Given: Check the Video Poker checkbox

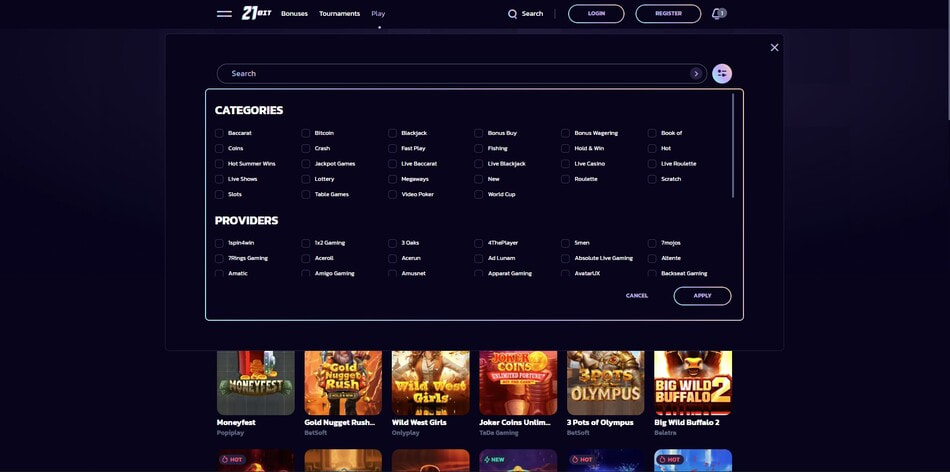Looking at the screenshot, I should pyautogui.click(x=393, y=194).
